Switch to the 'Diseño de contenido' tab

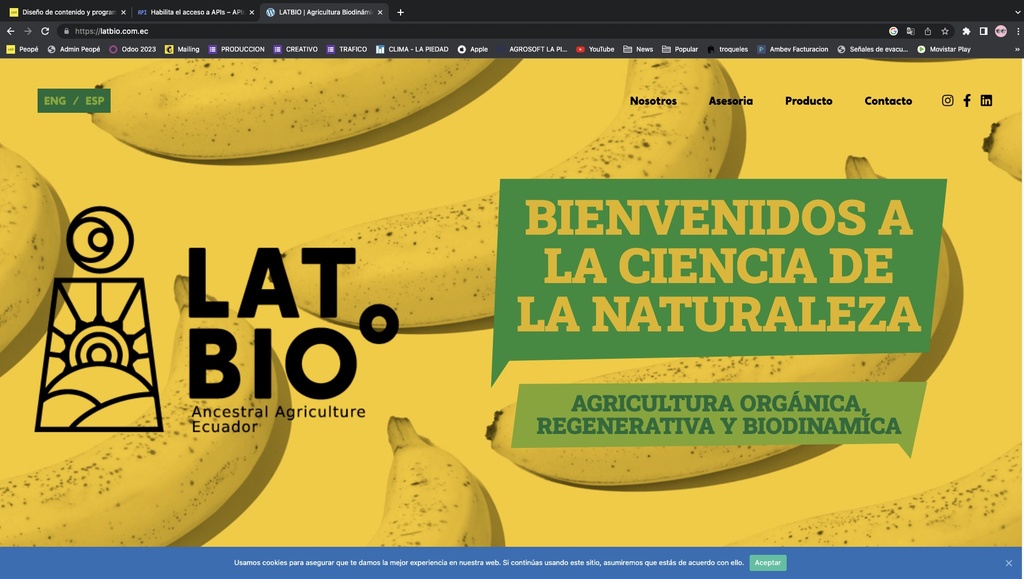coord(67,12)
